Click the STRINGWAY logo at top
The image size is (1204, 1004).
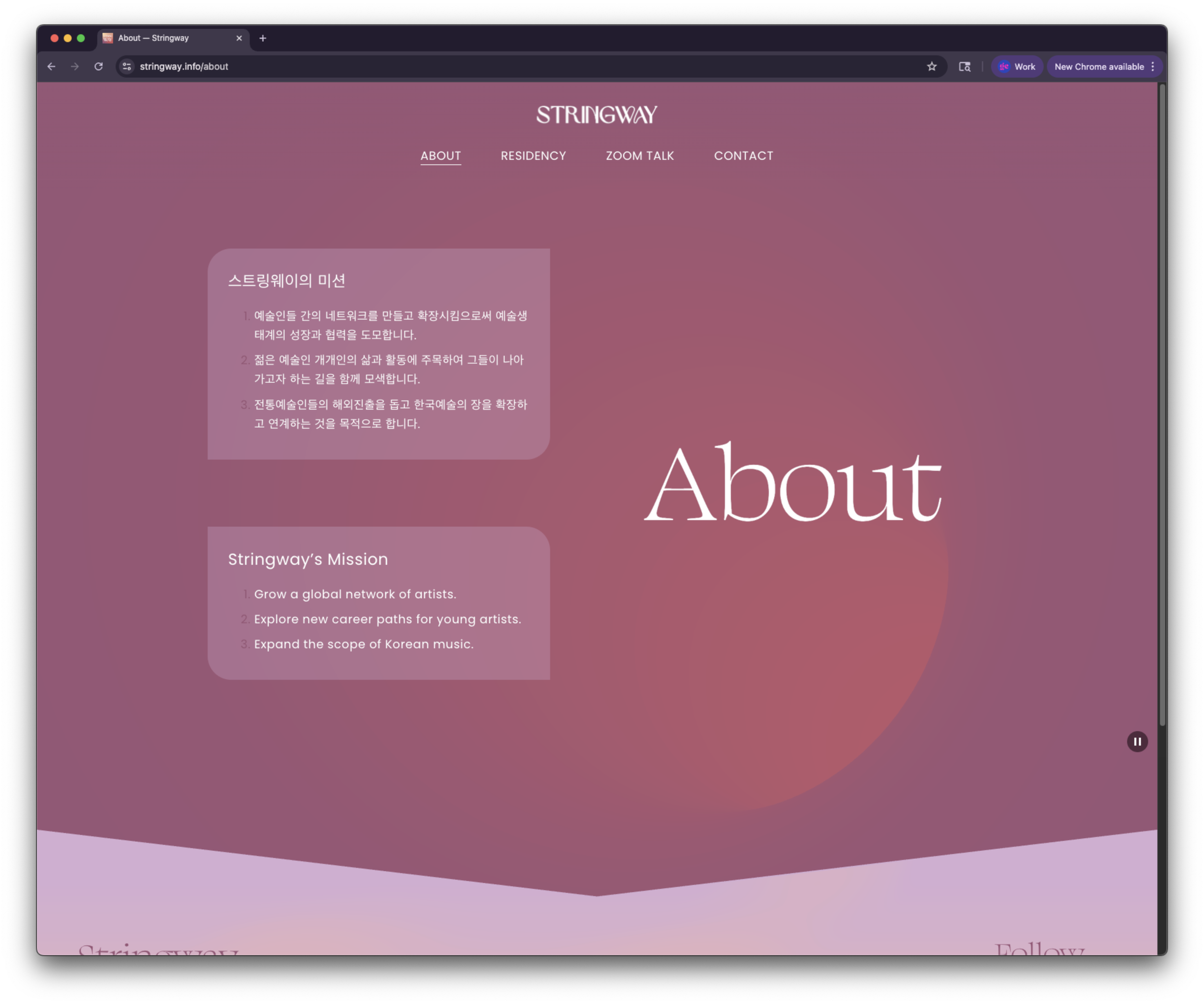tap(596, 115)
